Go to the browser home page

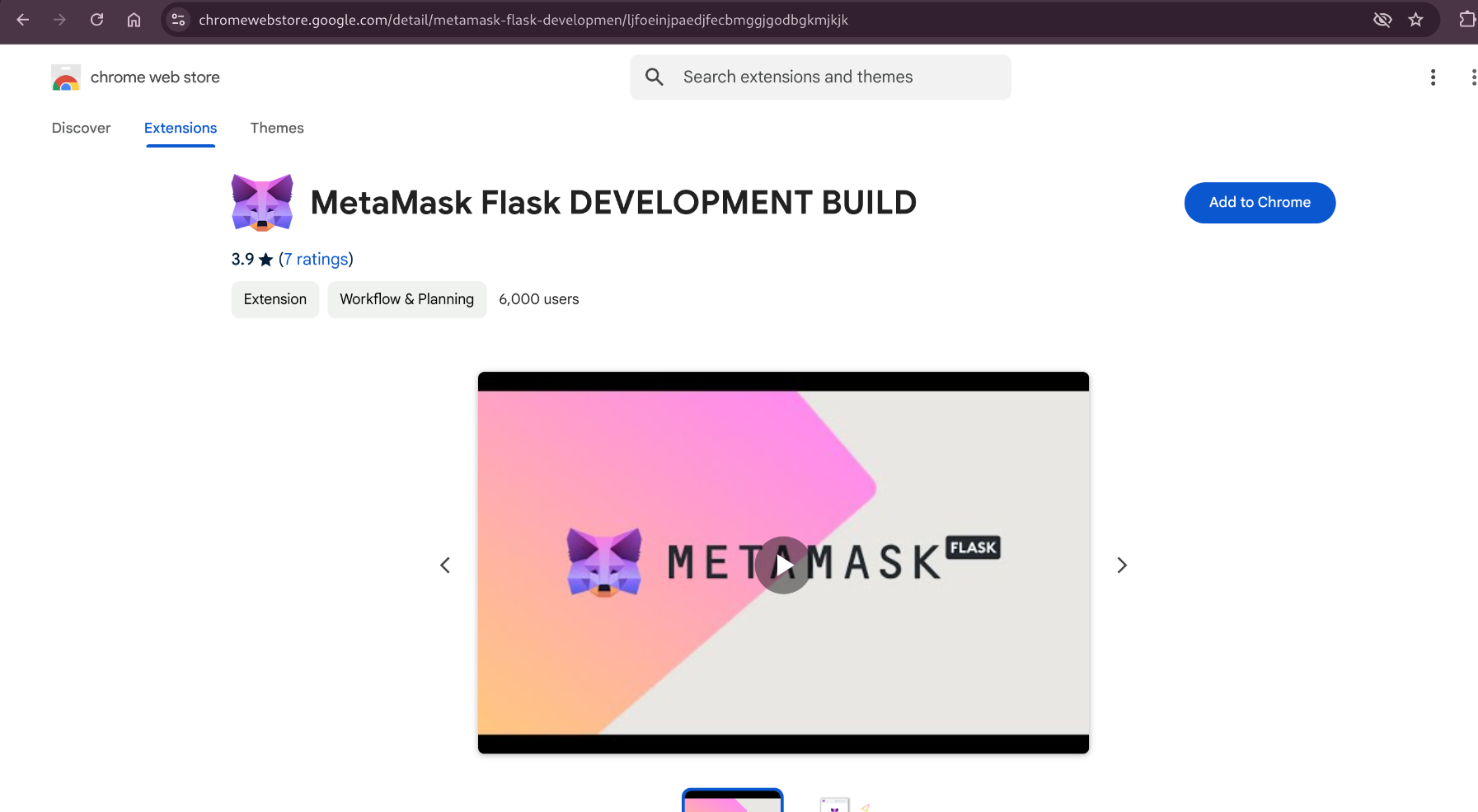point(134,19)
